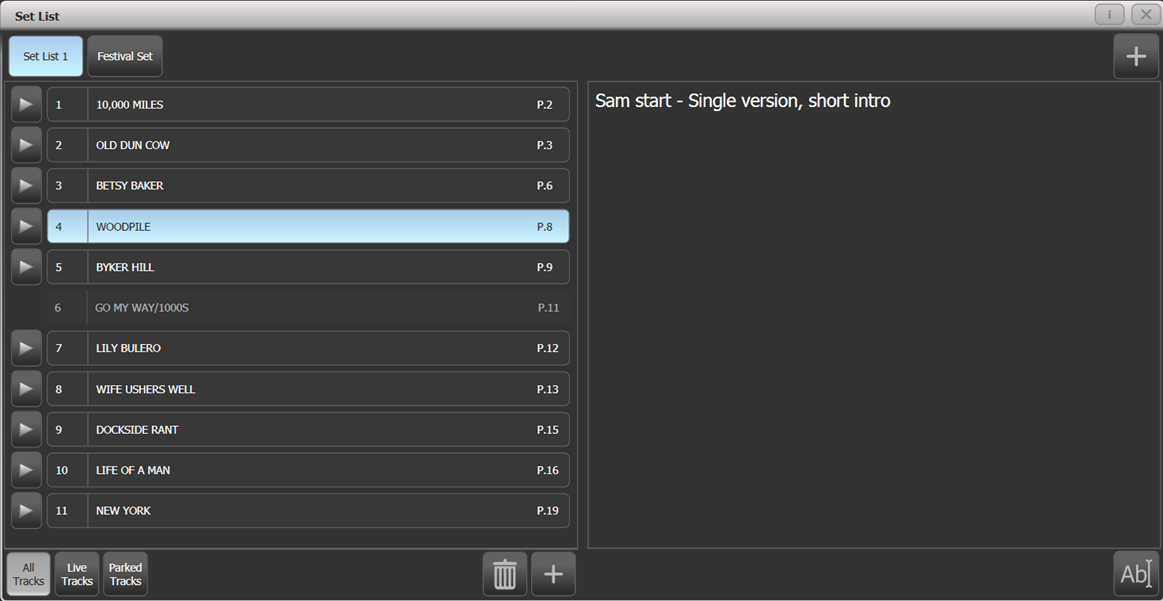Select the BETSY BAKER track row

click(309, 185)
